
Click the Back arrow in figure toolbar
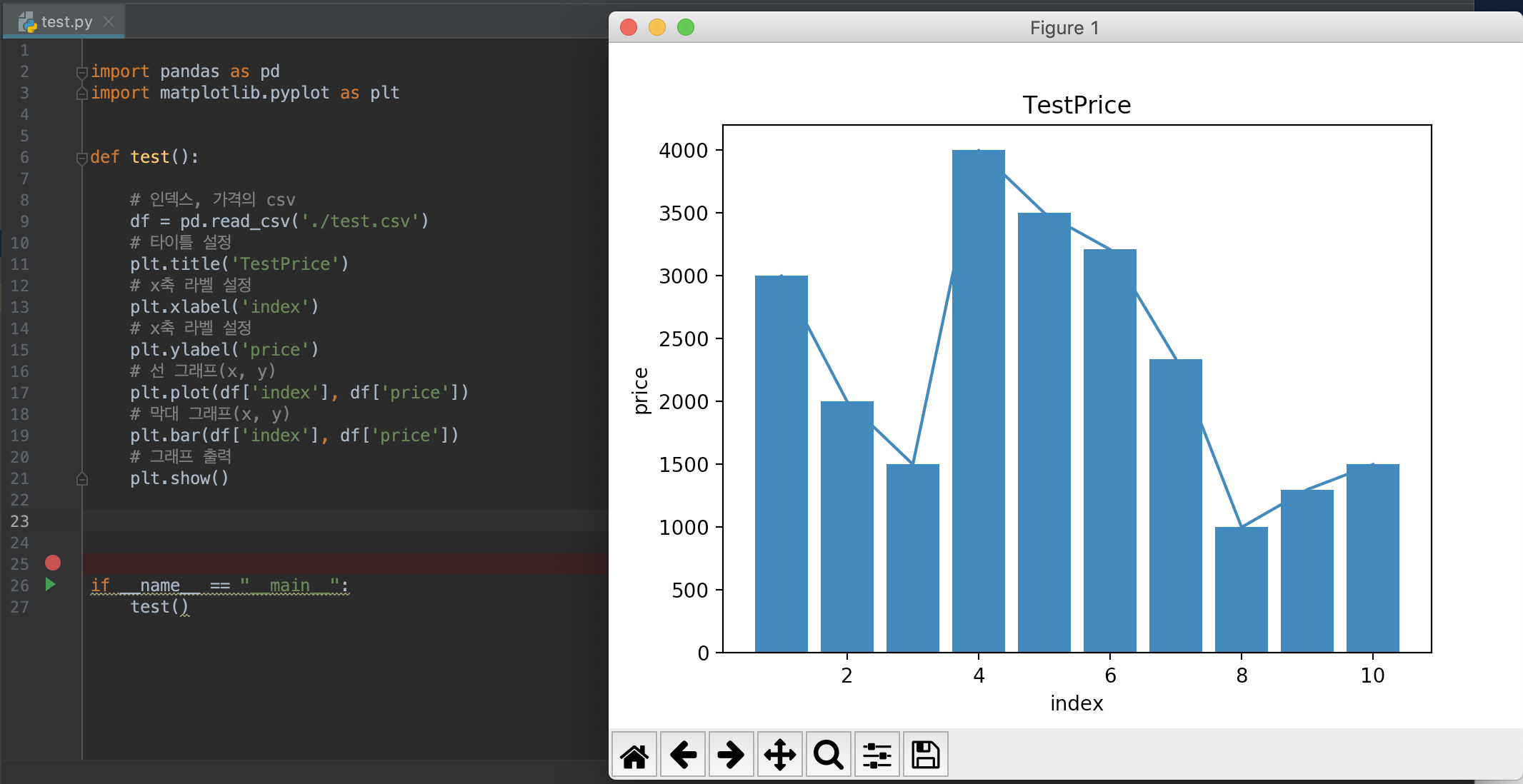coord(683,755)
